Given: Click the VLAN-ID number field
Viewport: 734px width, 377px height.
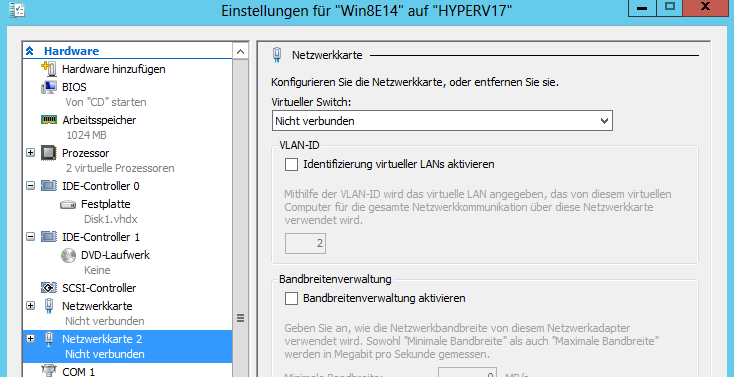Looking at the screenshot, I should tap(305, 244).
